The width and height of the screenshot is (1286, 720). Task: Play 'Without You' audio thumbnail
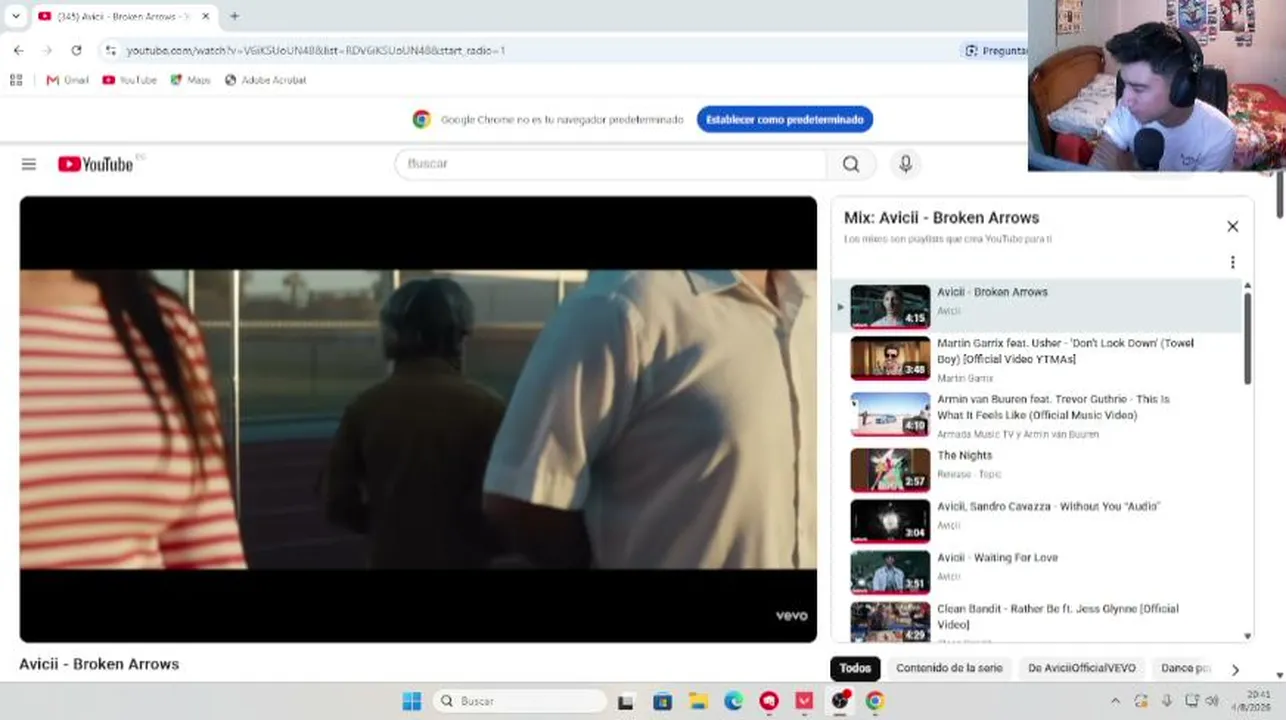click(x=890, y=521)
